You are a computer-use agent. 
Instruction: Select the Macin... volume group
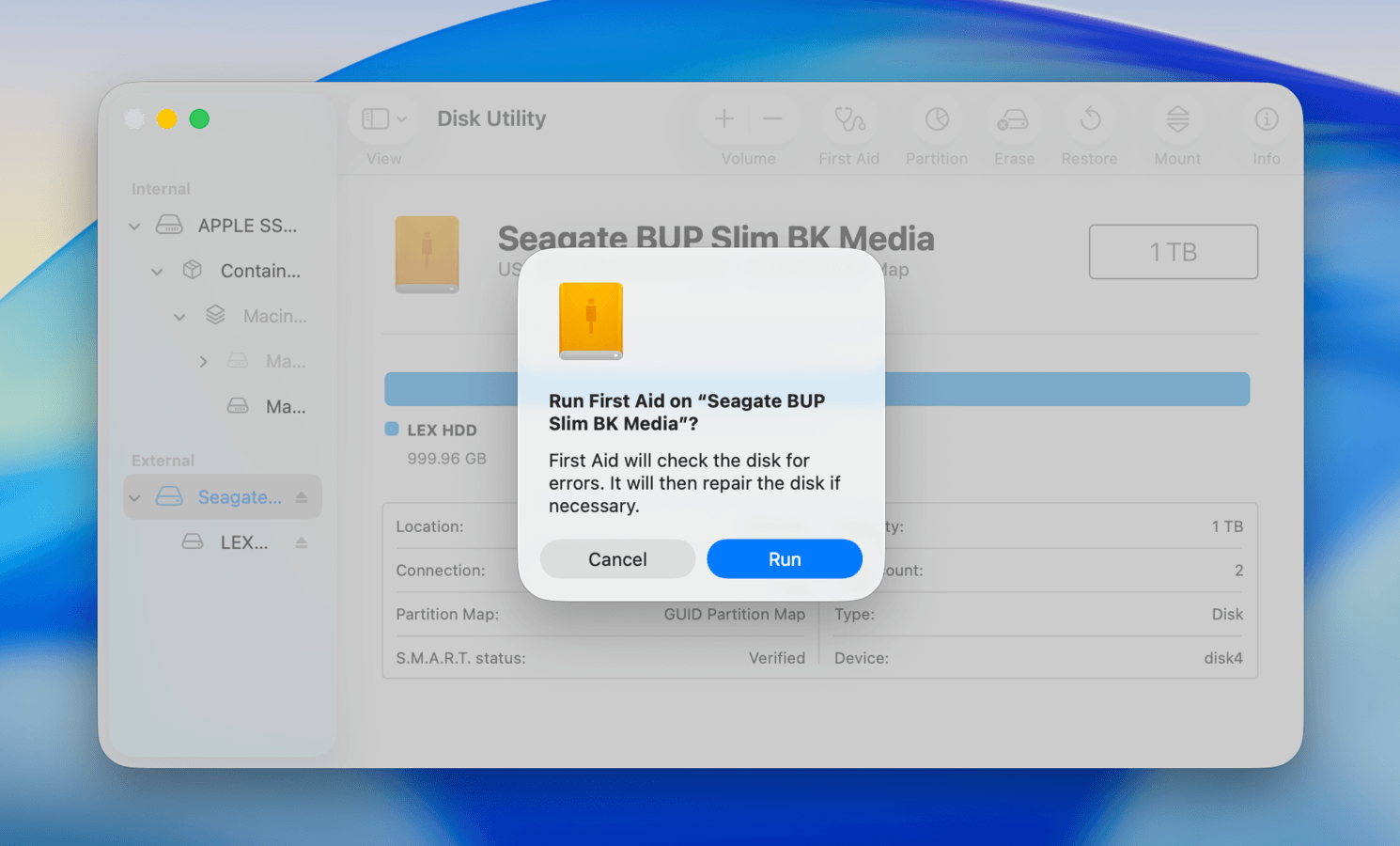coord(275,316)
